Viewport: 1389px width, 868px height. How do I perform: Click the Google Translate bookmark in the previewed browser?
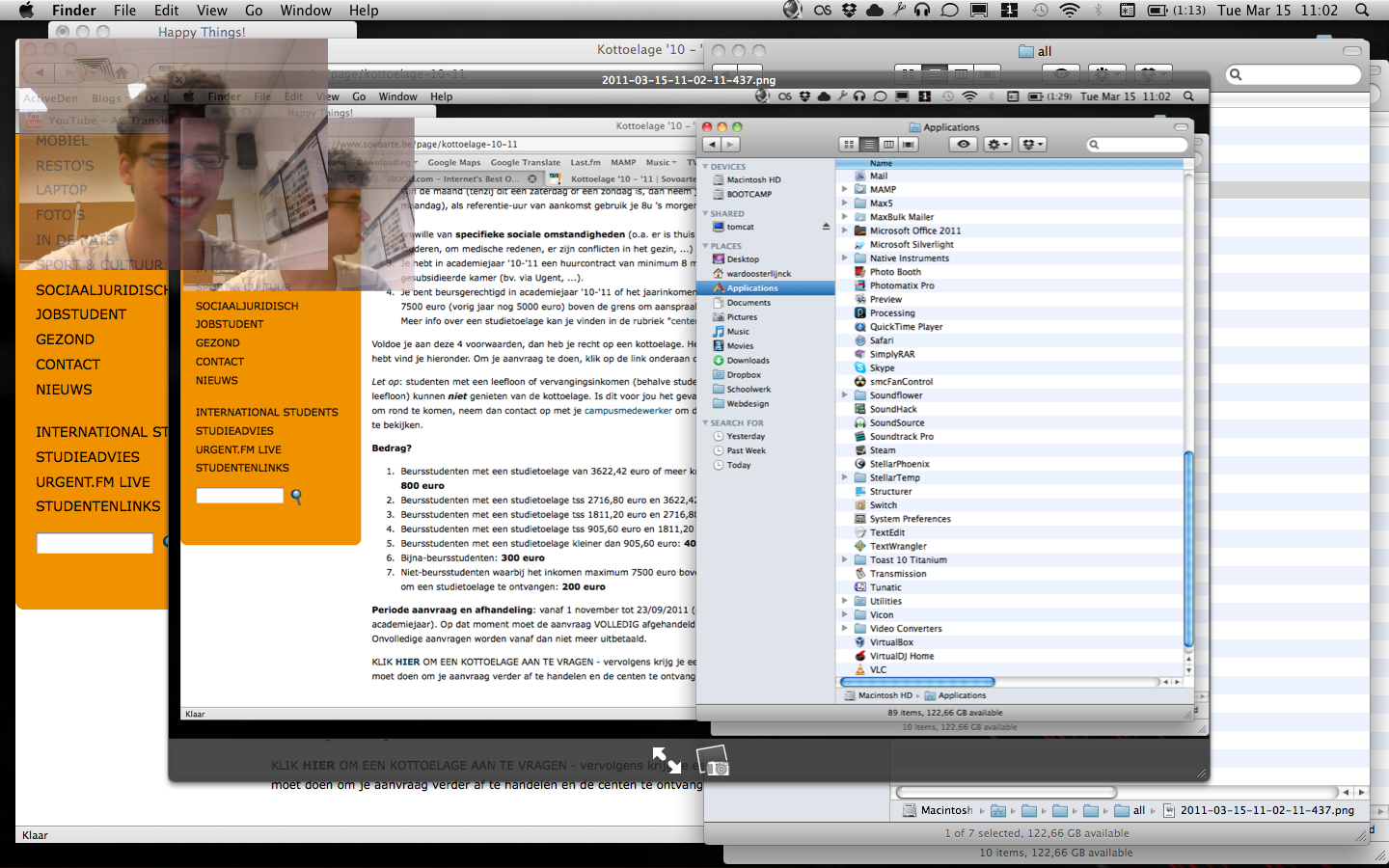[525, 163]
